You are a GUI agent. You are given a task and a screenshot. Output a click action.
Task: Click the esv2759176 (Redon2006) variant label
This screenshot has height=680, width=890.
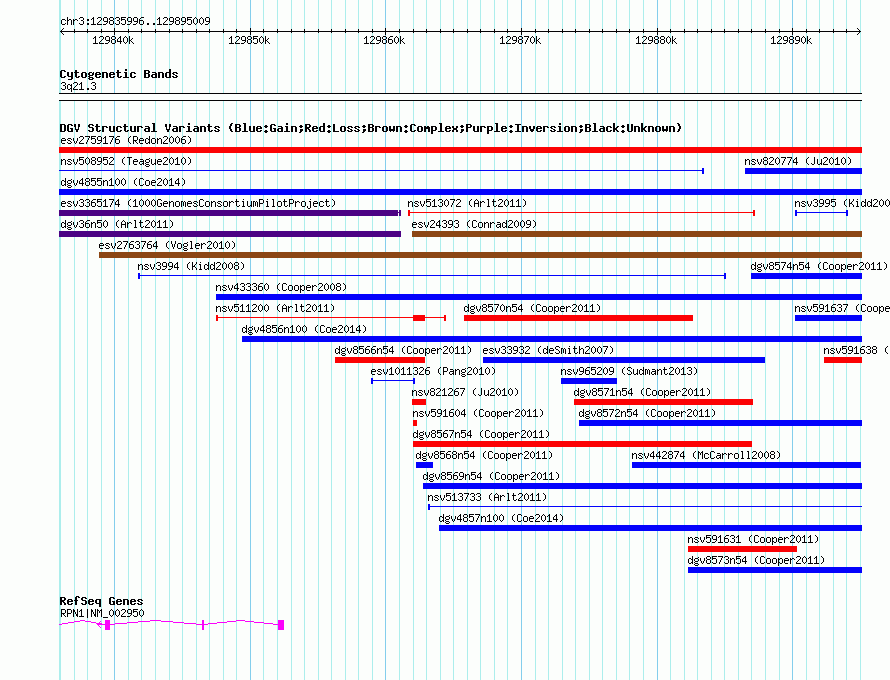point(126,140)
